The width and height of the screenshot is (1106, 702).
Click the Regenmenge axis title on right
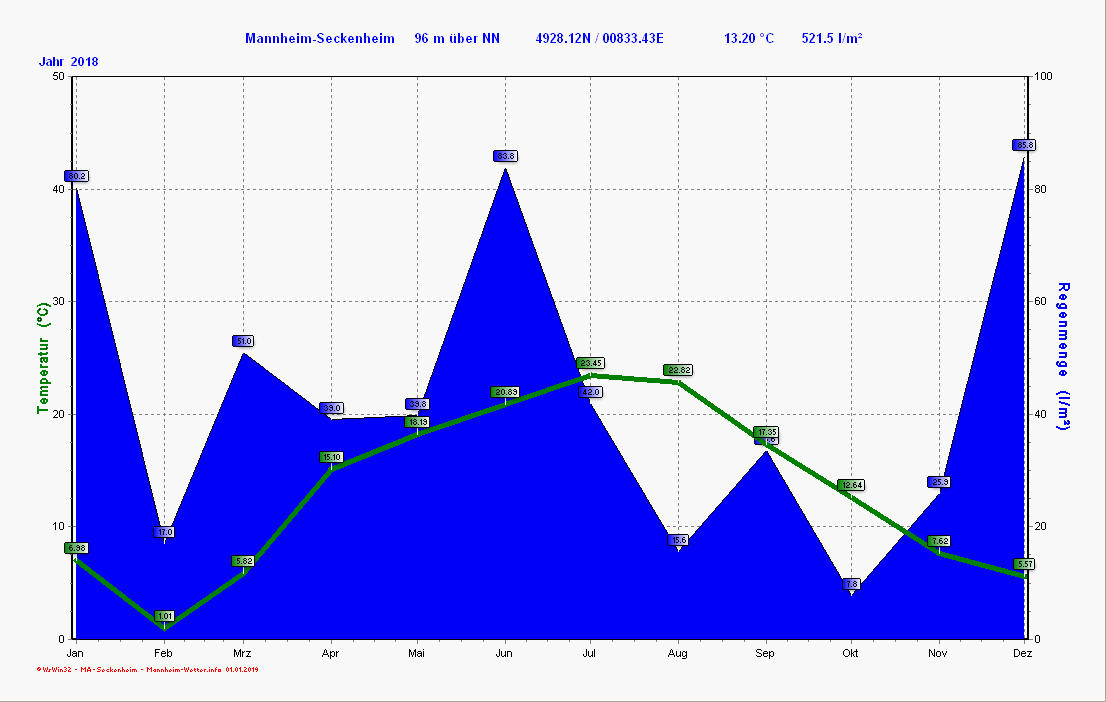coord(1064,356)
